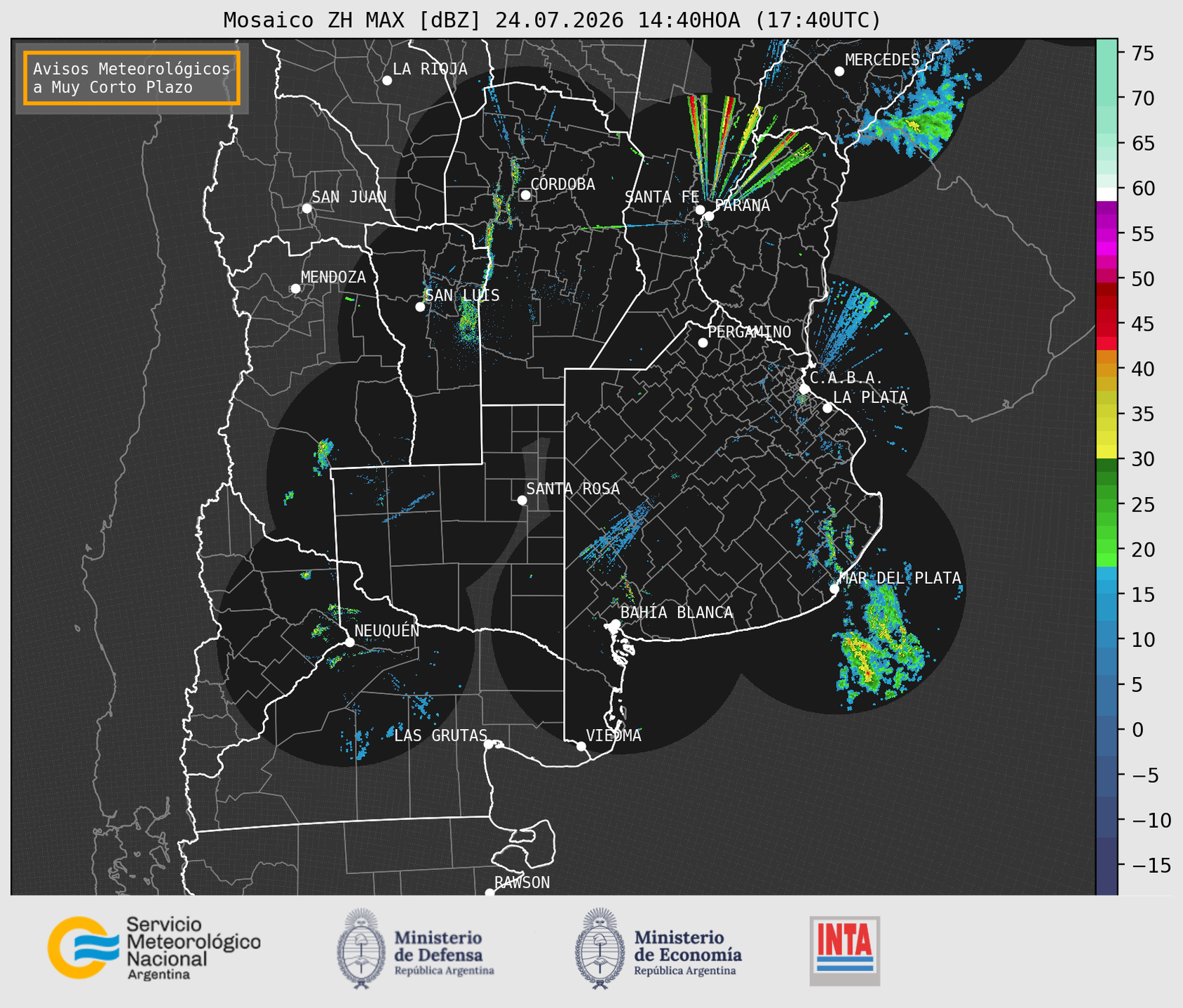Click the Bahía Blanca city marker
1183x1008 pixels.
coord(615,624)
